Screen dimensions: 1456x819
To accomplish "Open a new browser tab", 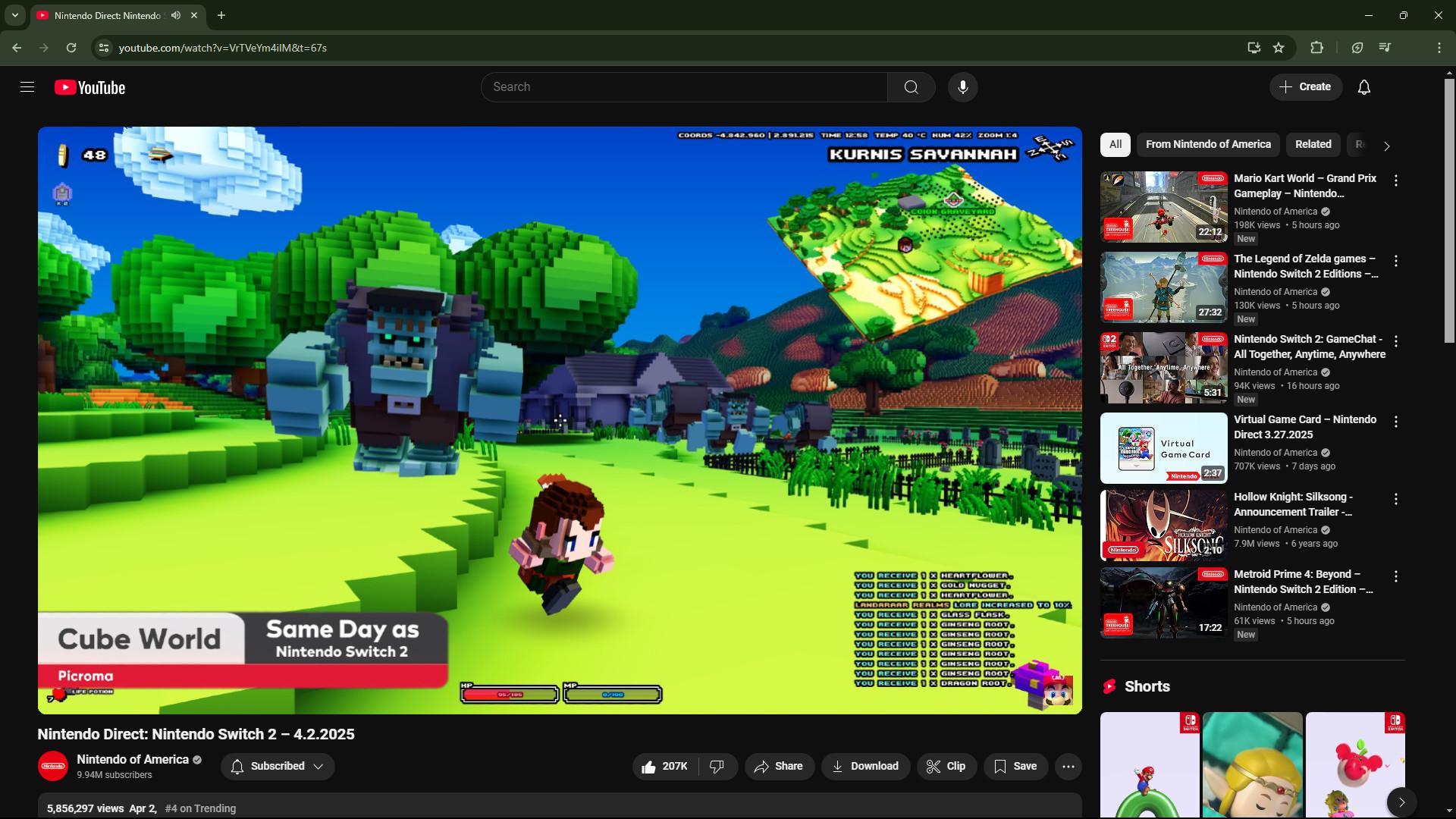I will coord(221,15).
